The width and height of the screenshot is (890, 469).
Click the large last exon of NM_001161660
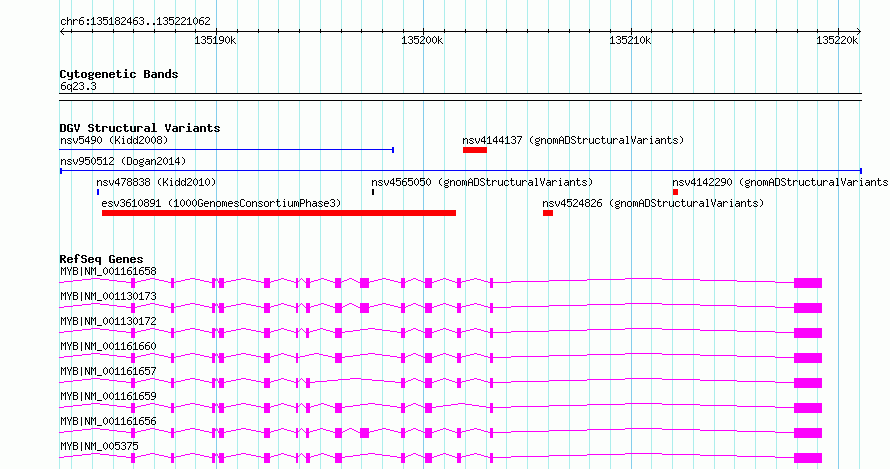(x=808, y=358)
